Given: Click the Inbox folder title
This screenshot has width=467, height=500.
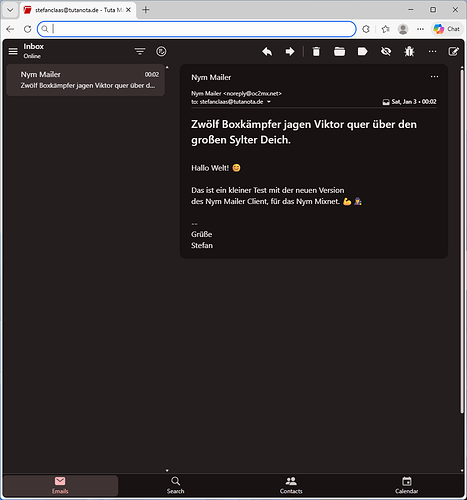Looking at the screenshot, I should [x=33, y=46].
